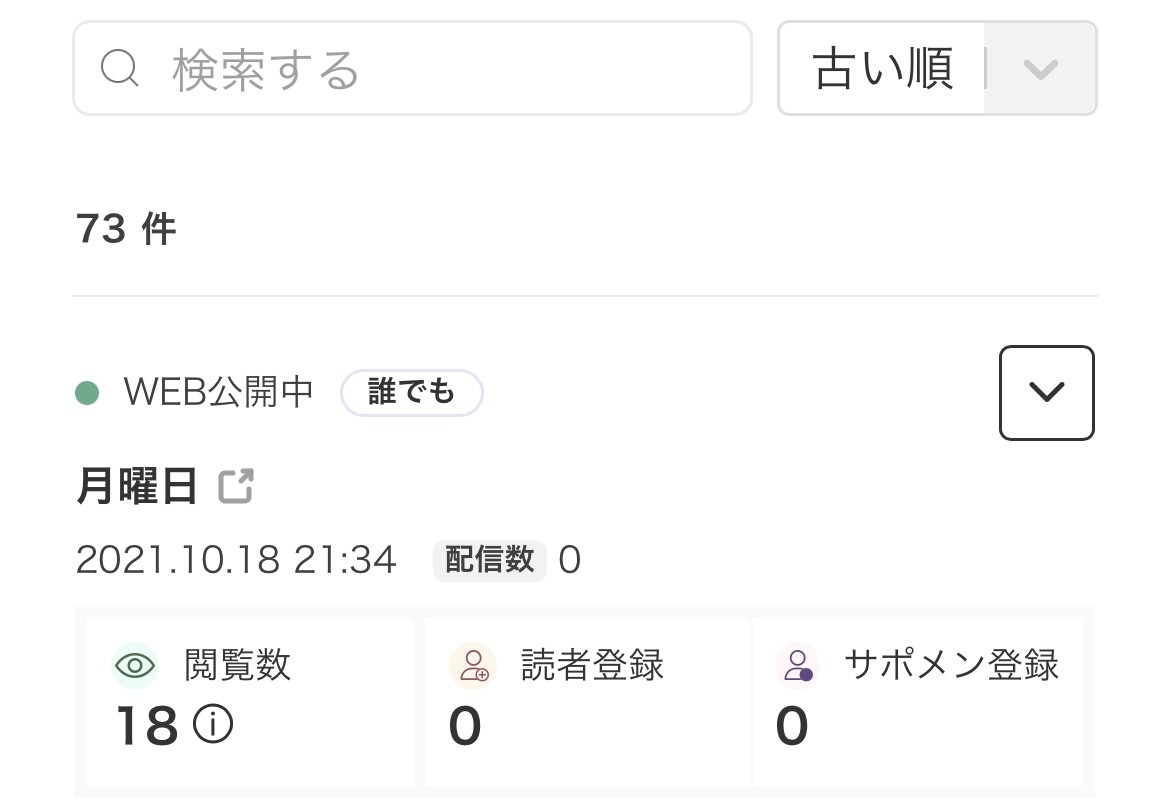The width and height of the screenshot is (1170, 808).
Task: Select the 読者登録 stats card
Action: (586, 700)
